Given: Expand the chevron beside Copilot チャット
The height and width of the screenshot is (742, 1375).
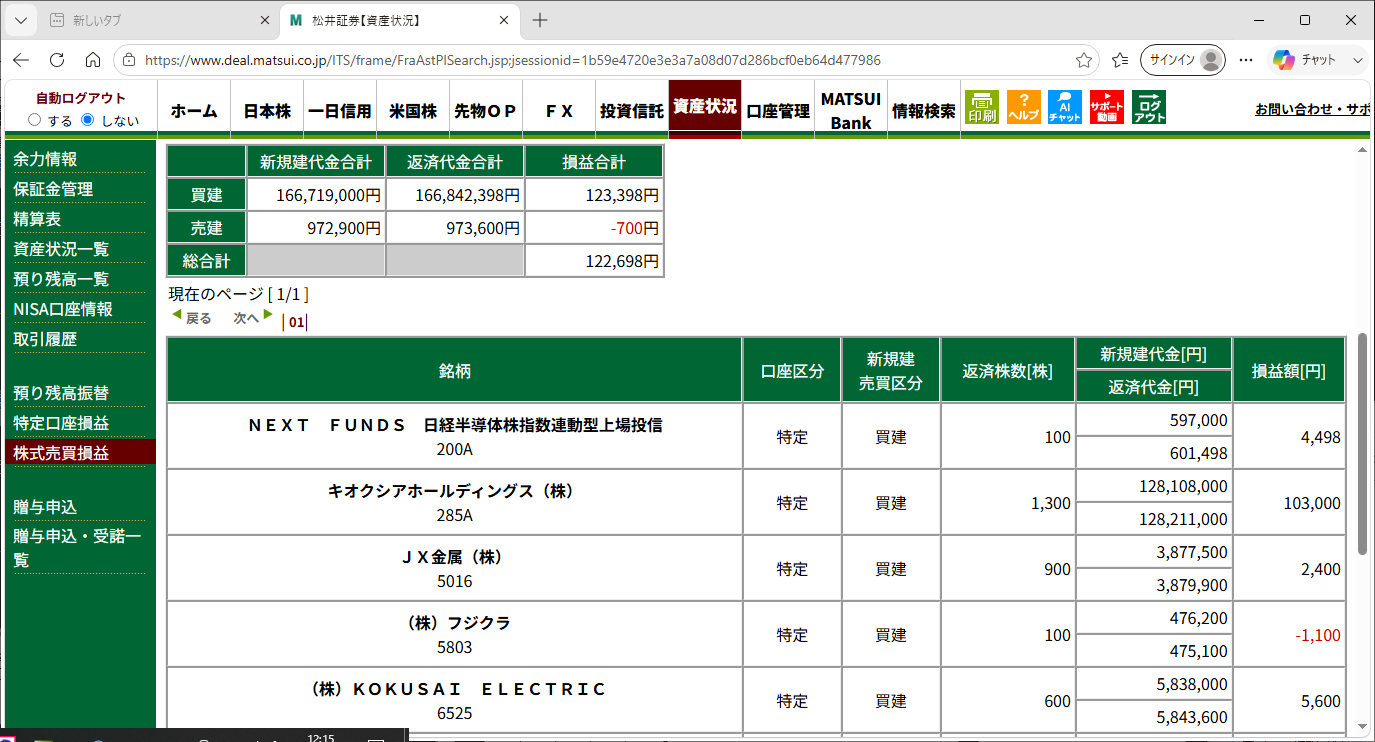Looking at the screenshot, I should 1357,60.
